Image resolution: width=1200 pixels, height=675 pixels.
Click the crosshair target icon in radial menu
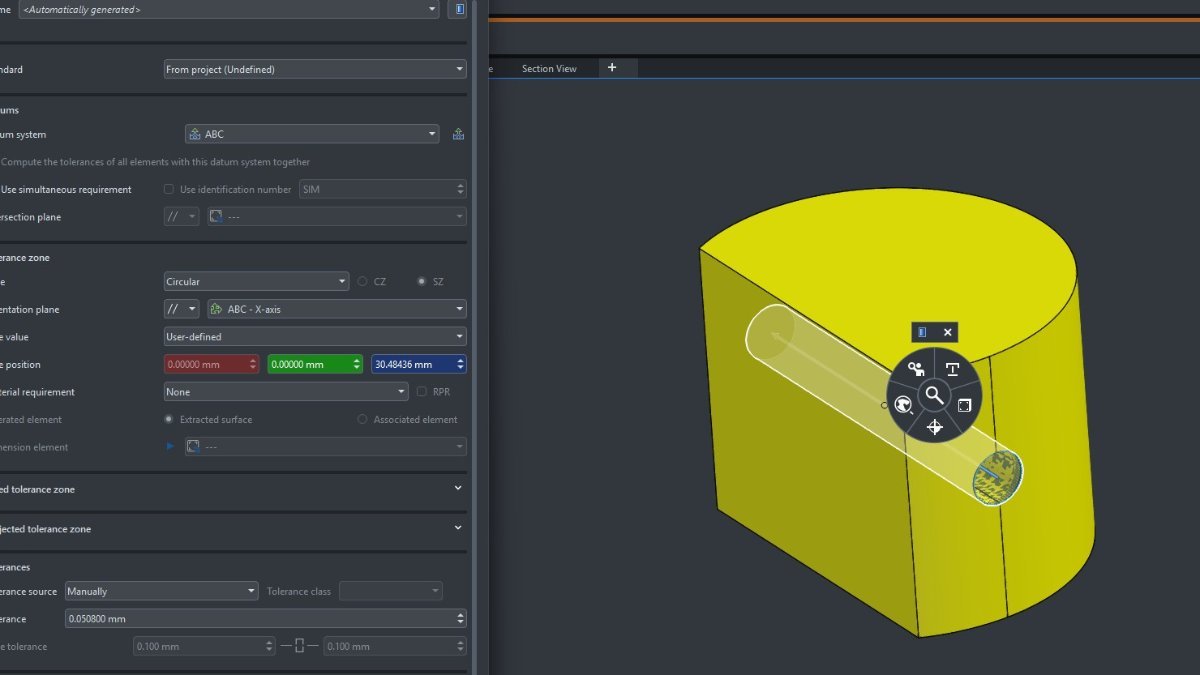coord(934,427)
